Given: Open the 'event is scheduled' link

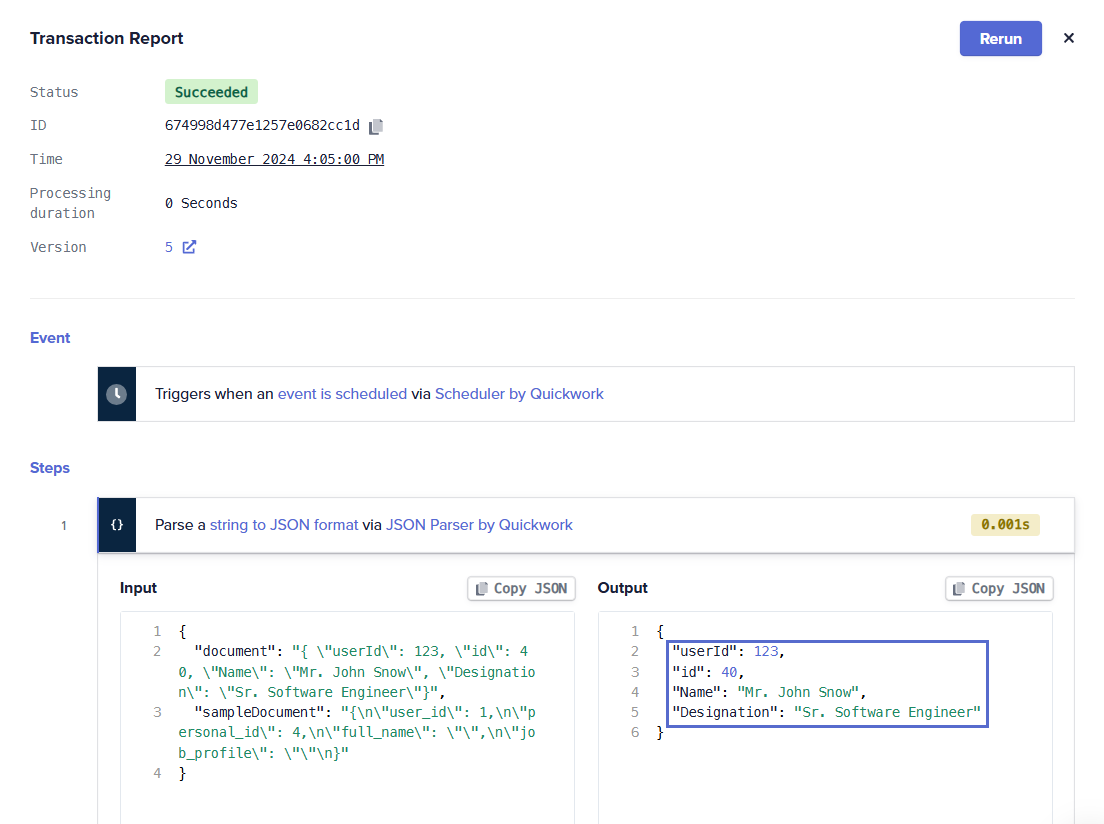Looking at the screenshot, I should click(x=342, y=394).
